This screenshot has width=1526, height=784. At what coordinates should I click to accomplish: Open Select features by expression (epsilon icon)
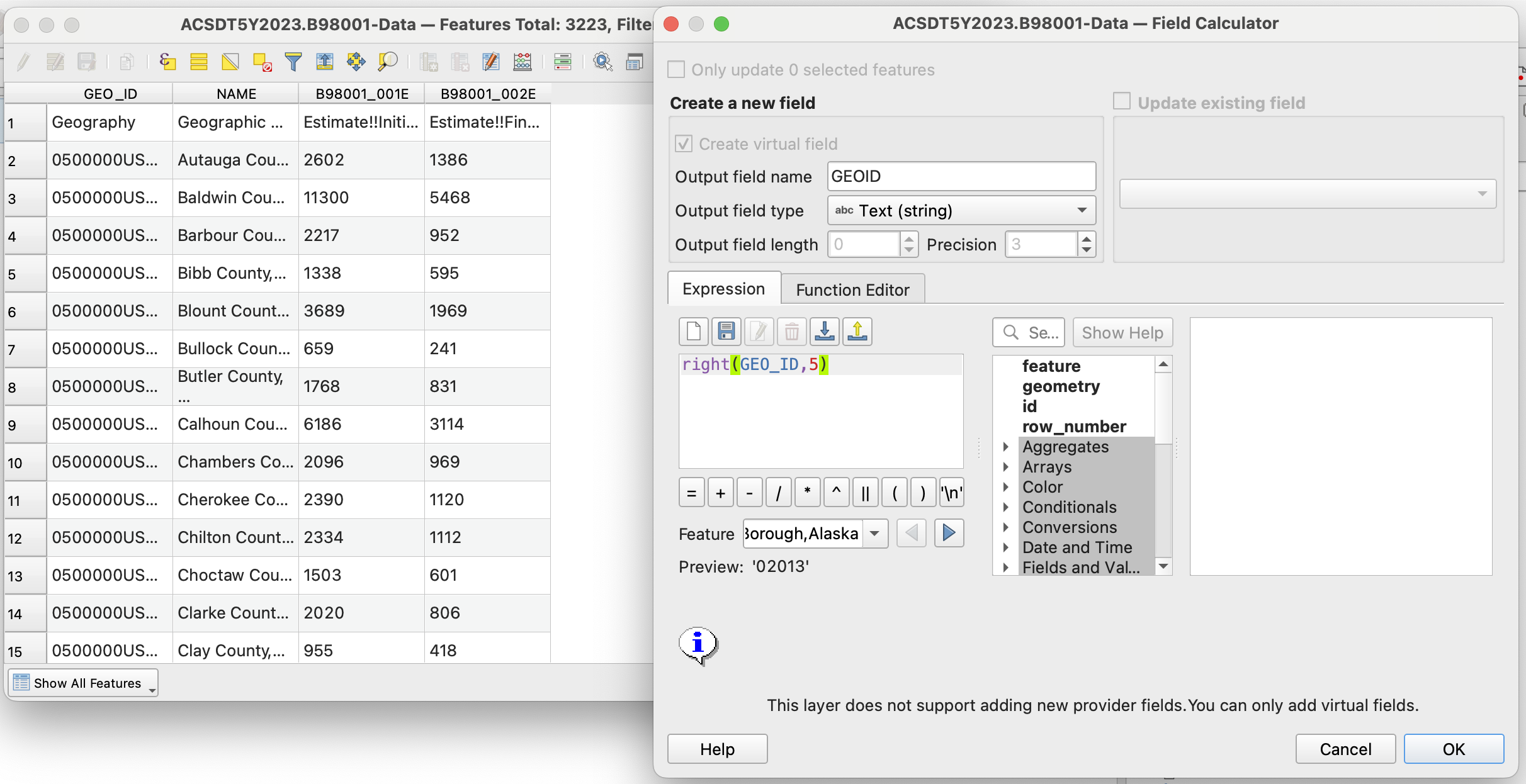(167, 61)
